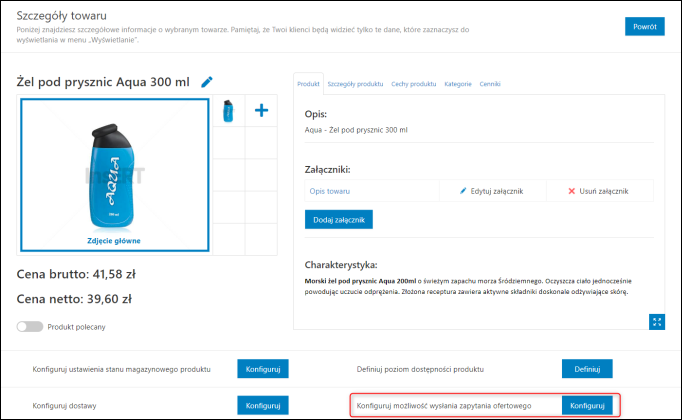The width and height of the screenshot is (682, 420).
Task: Click the expand fullscreen icon in description panel
Action: click(657, 322)
